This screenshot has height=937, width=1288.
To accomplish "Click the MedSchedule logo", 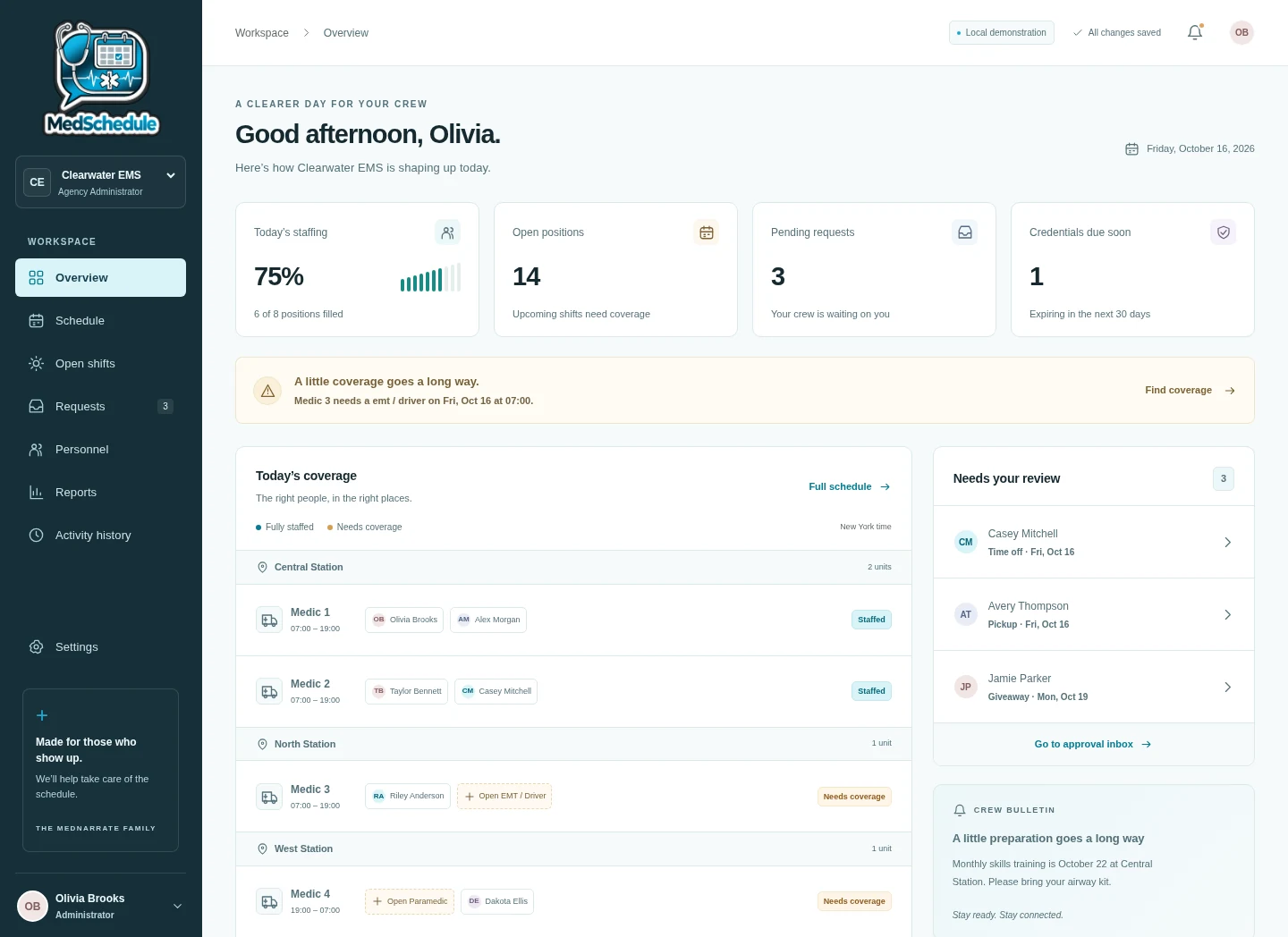I will (101, 79).
